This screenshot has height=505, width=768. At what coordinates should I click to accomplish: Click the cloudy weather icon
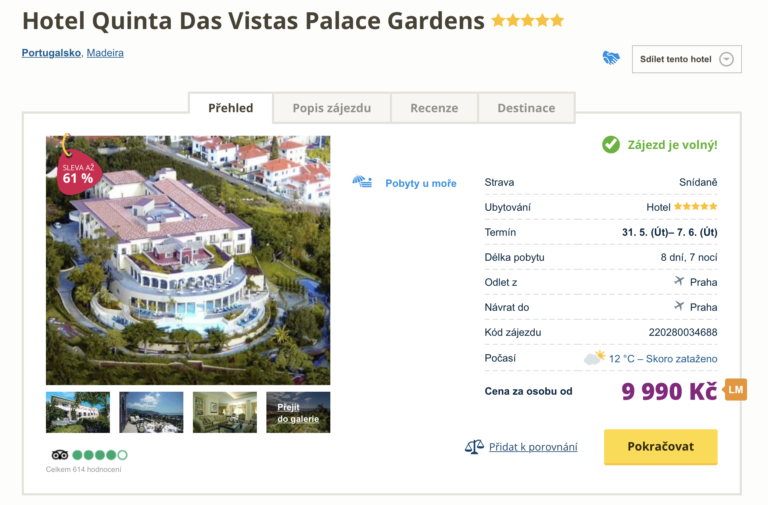pyautogui.click(x=595, y=358)
